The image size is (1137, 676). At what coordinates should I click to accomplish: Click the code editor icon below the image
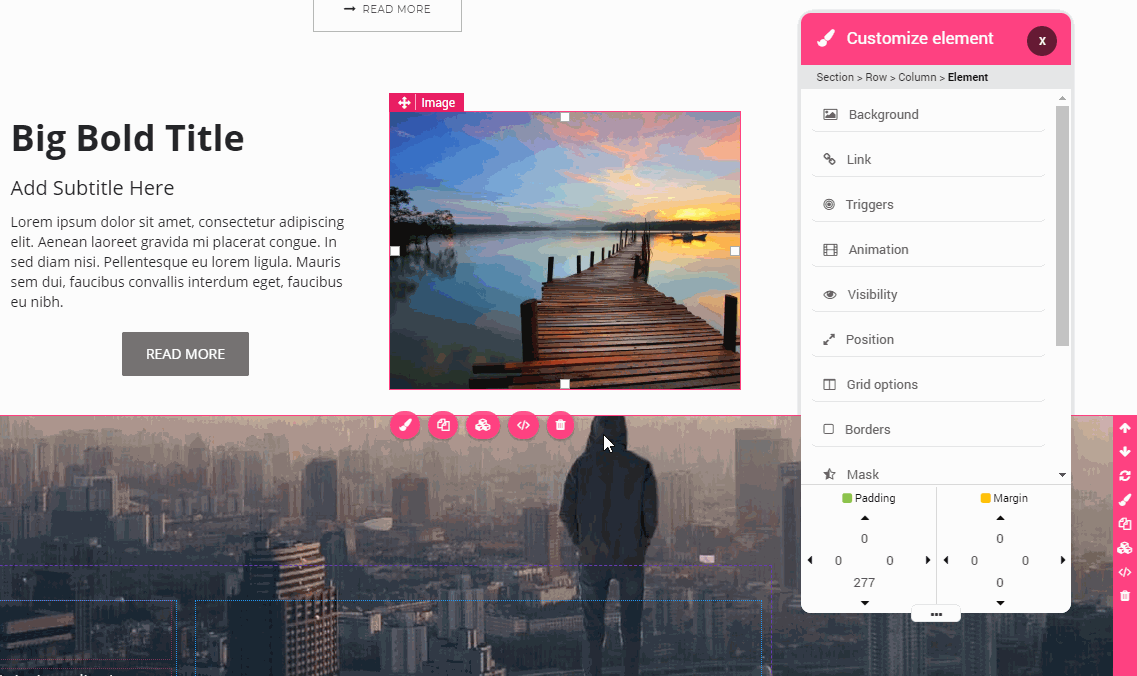[x=523, y=425]
